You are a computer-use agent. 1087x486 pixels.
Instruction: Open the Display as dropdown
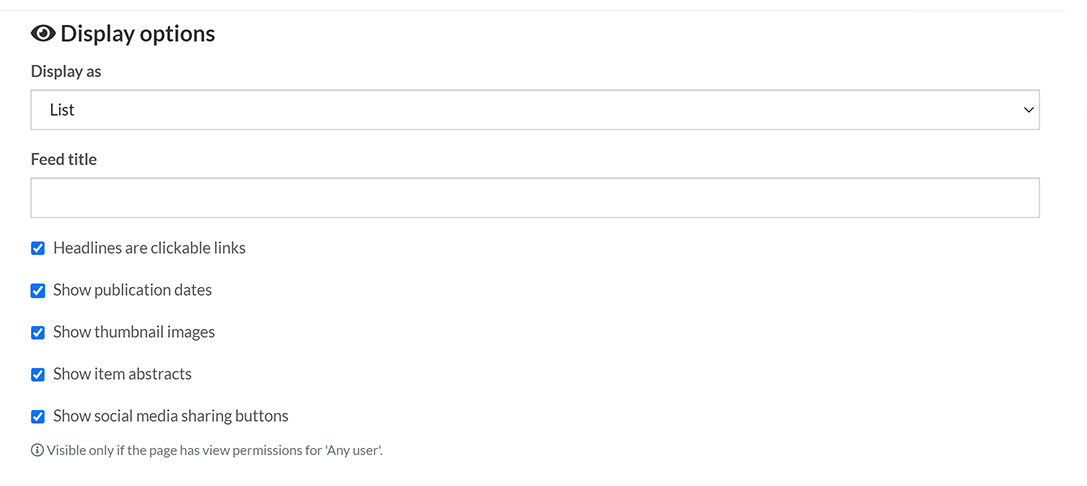click(x=534, y=110)
